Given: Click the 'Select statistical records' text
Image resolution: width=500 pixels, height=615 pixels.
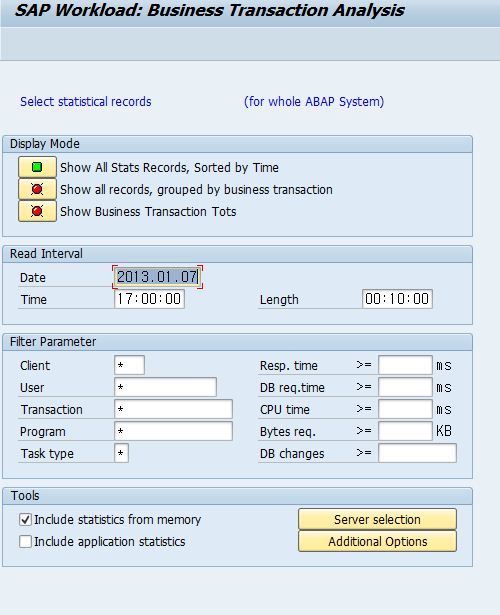Looking at the screenshot, I should pos(85,102).
